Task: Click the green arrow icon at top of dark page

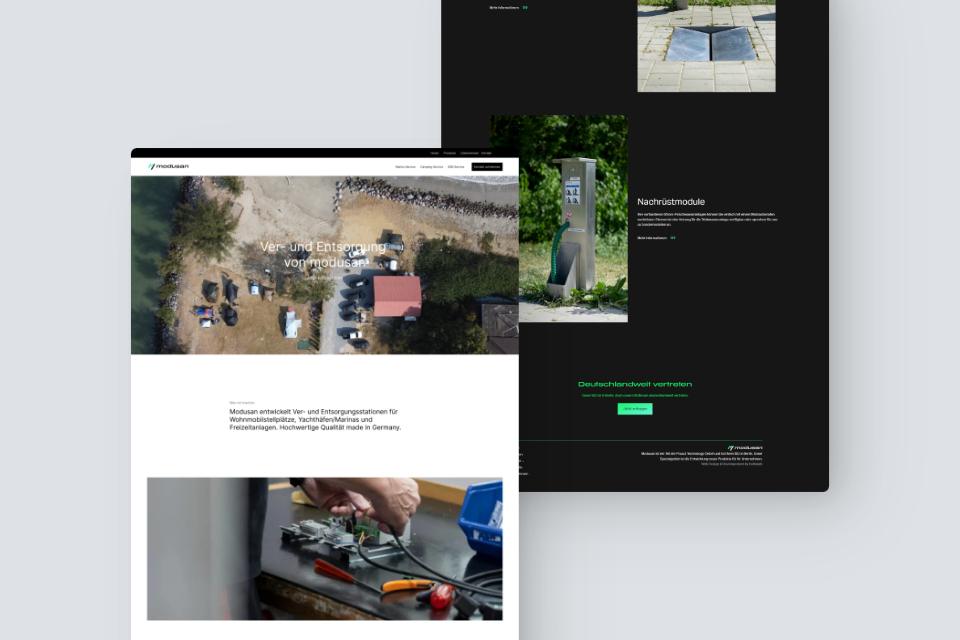Action: 525,7
